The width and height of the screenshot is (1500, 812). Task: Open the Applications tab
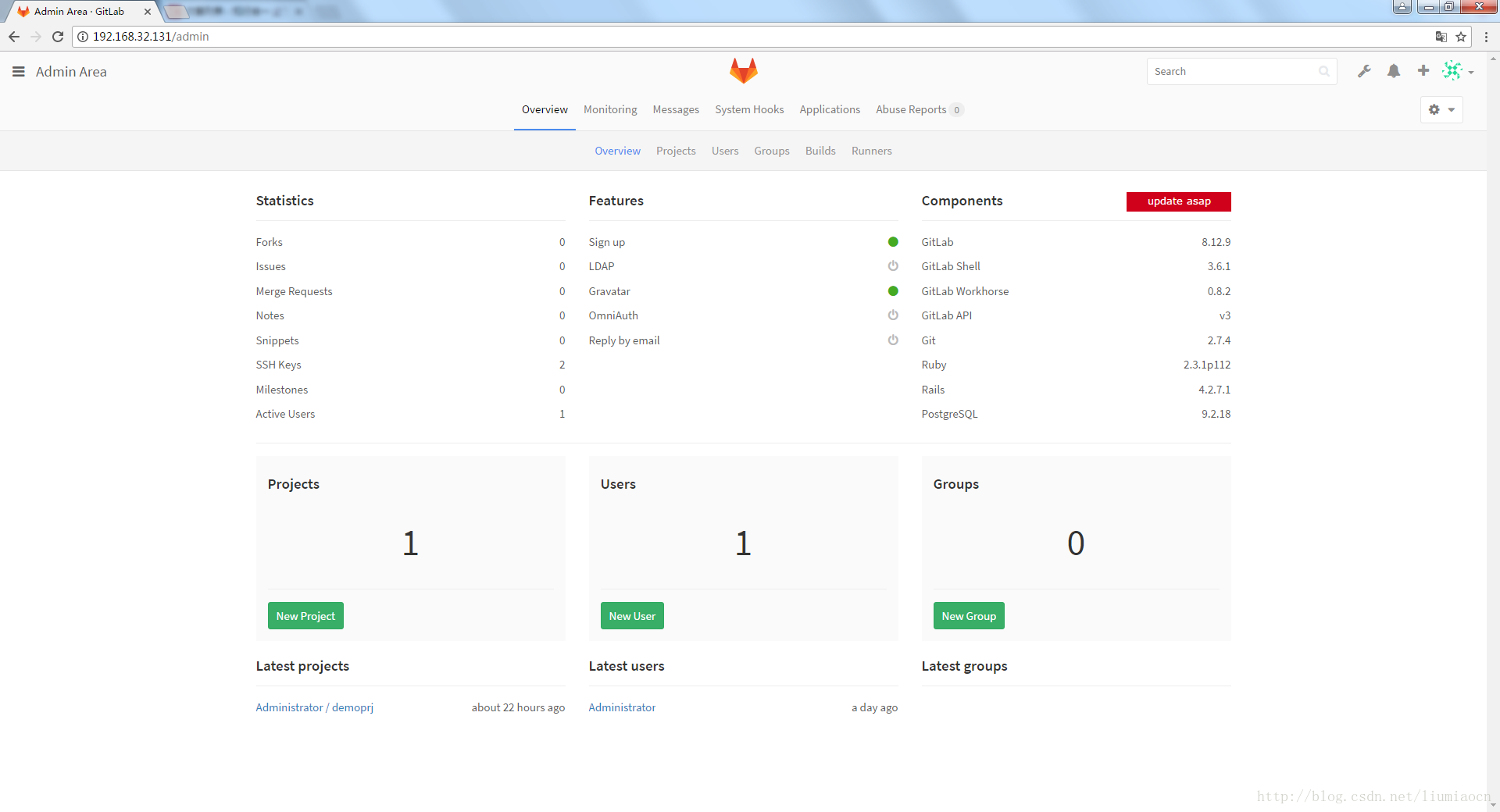click(830, 110)
